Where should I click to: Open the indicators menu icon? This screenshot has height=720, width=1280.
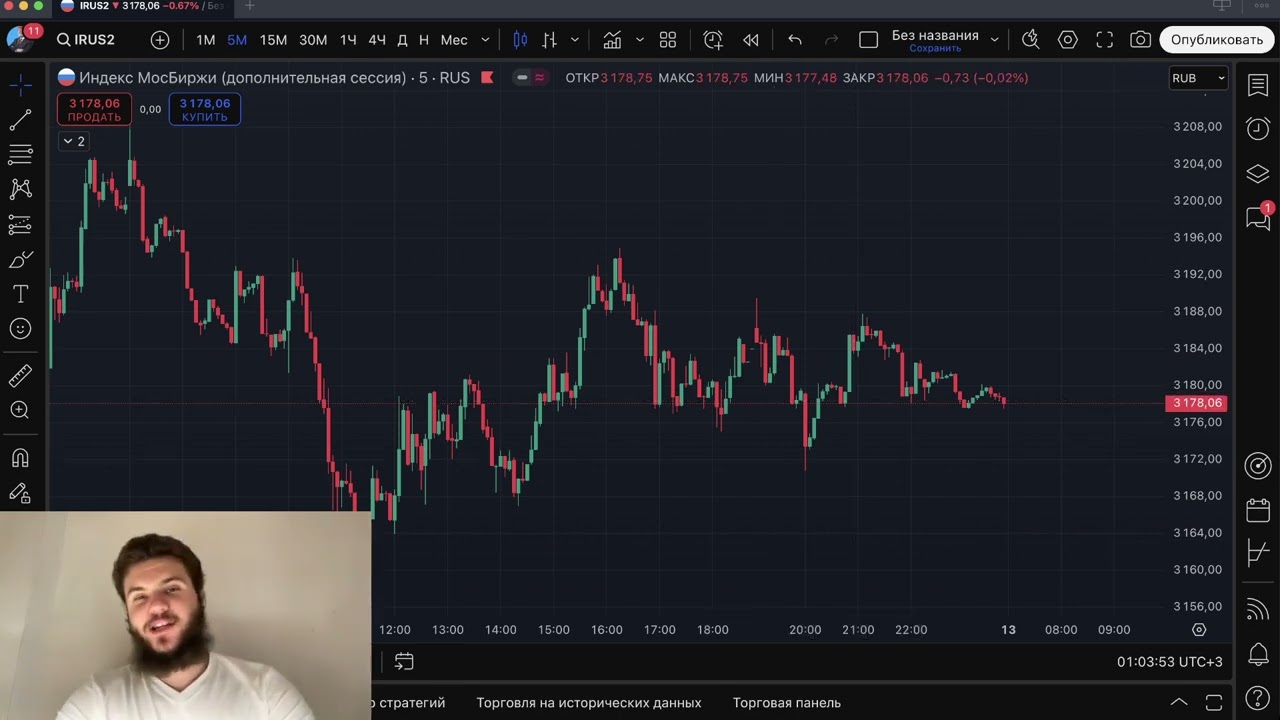tap(612, 40)
